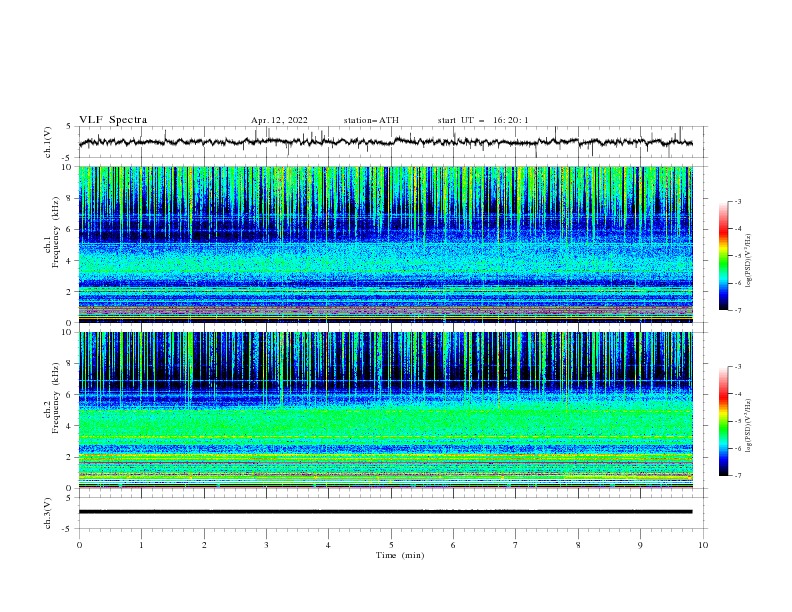This screenshot has height=612, width=792.
Task: Click the ch.2 spectrogram panel
Action: click(385, 410)
